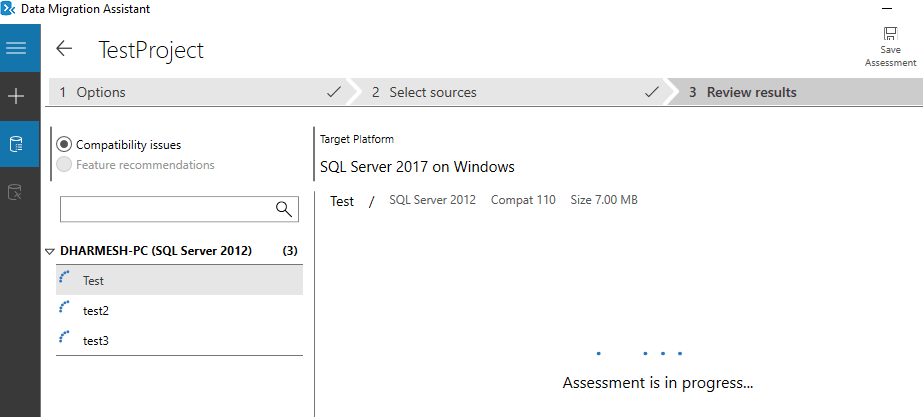This screenshot has height=417, width=923.
Task: Click the Data Migration Assistant app icon
Action: coord(9,10)
